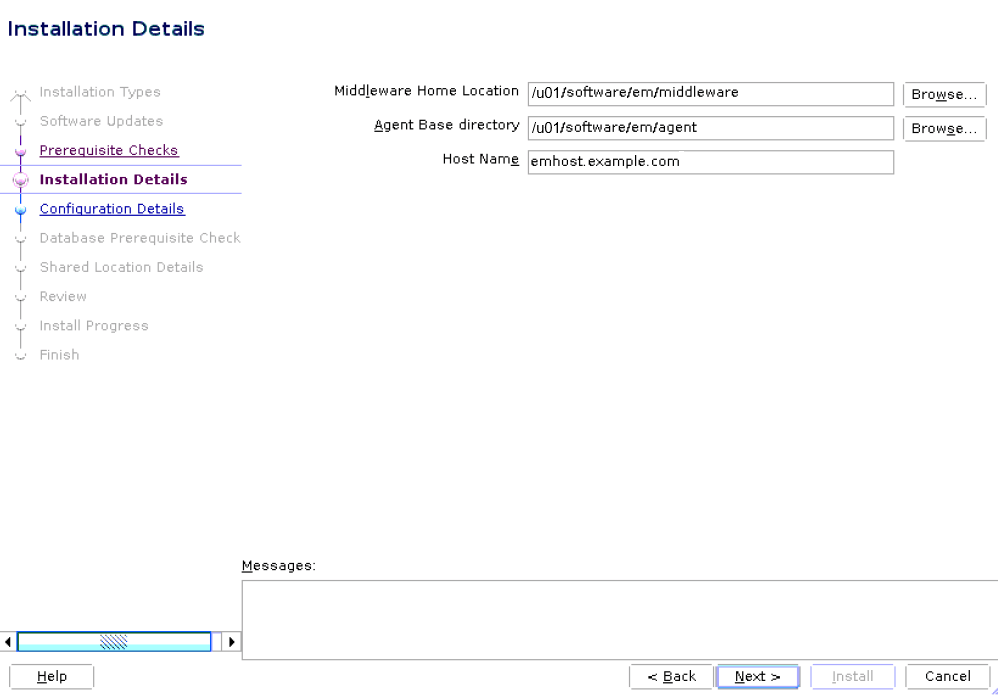Proceed with the Next button

757,676
